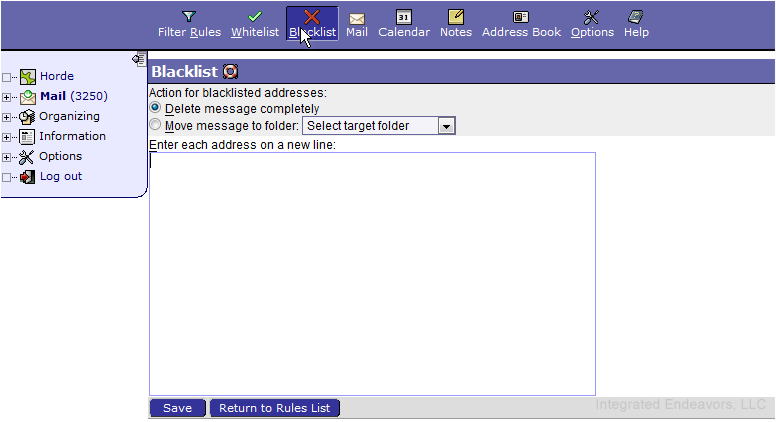Collapse the sidebar using the arrow icon

(x=139, y=59)
